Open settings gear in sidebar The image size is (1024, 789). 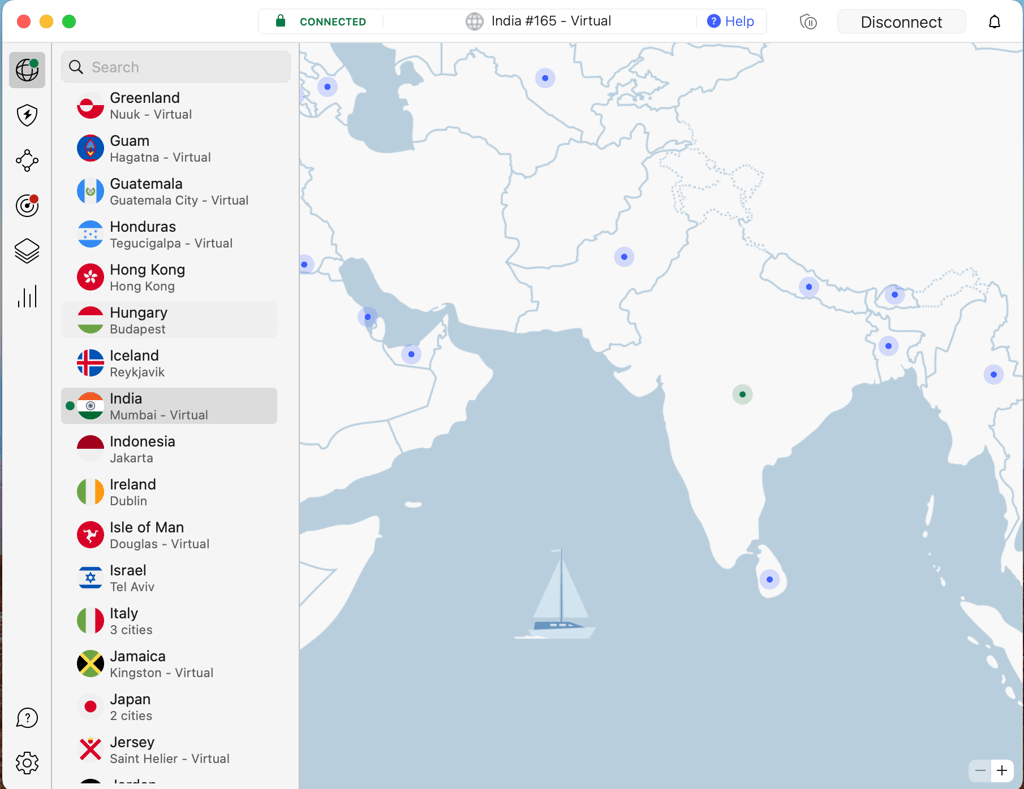pyautogui.click(x=27, y=762)
